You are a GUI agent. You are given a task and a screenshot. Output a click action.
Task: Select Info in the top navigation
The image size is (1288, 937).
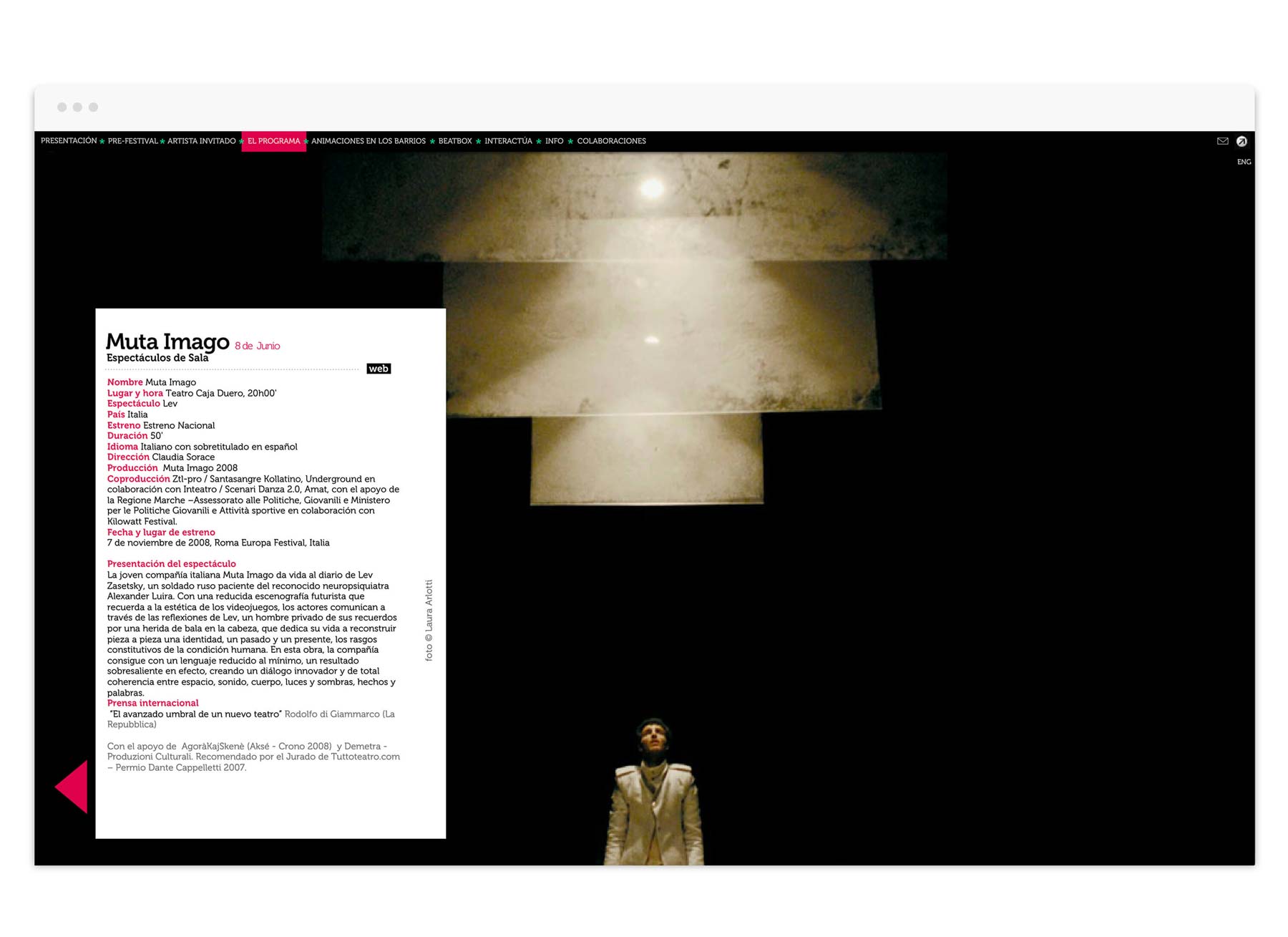(x=554, y=141)
